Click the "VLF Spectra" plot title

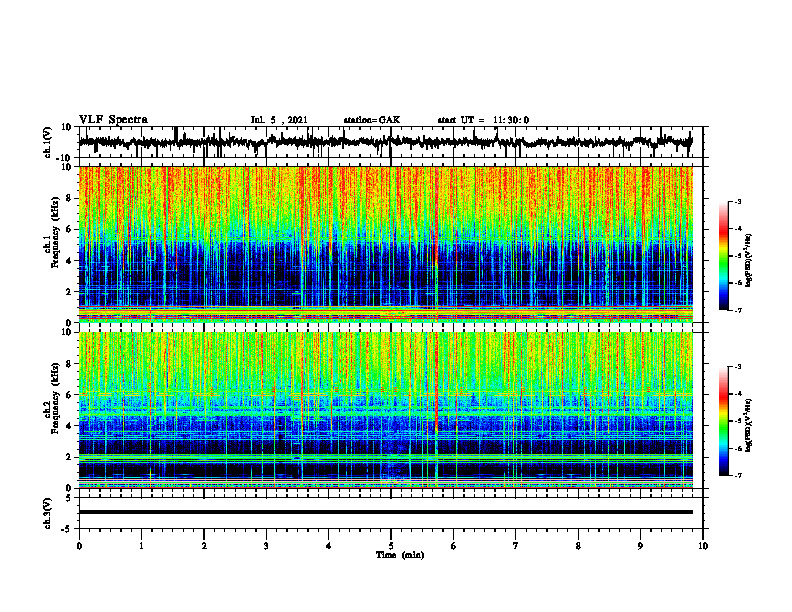coord(113,120)
